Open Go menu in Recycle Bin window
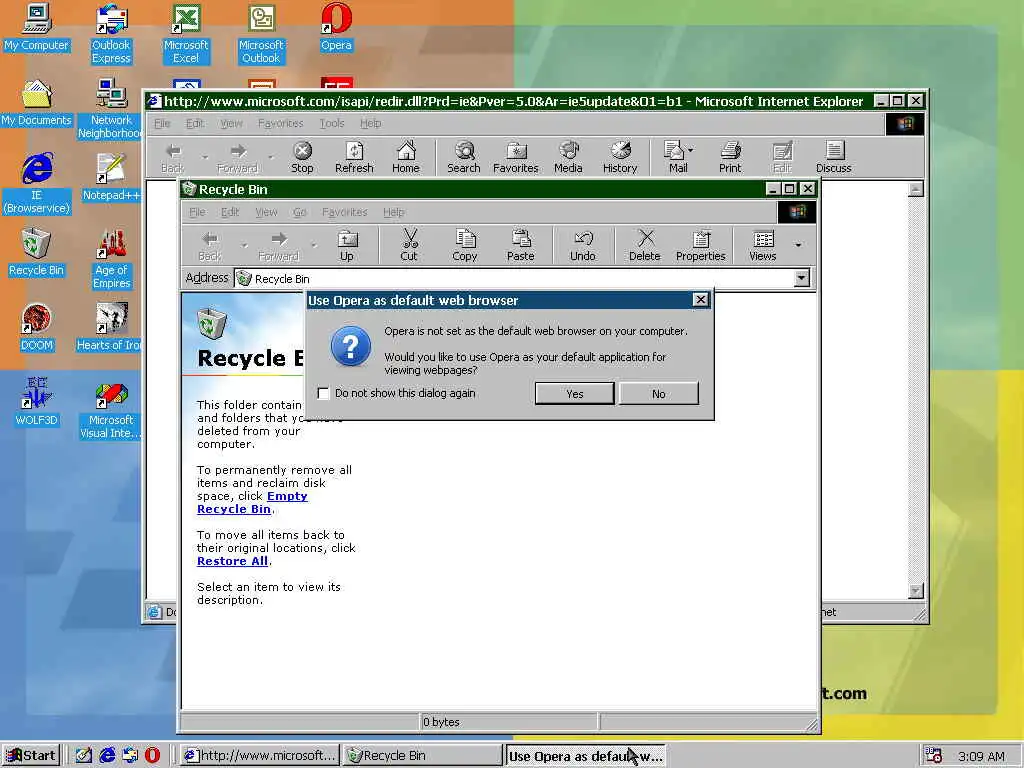 pyautogui.click(x=300, y=212)
